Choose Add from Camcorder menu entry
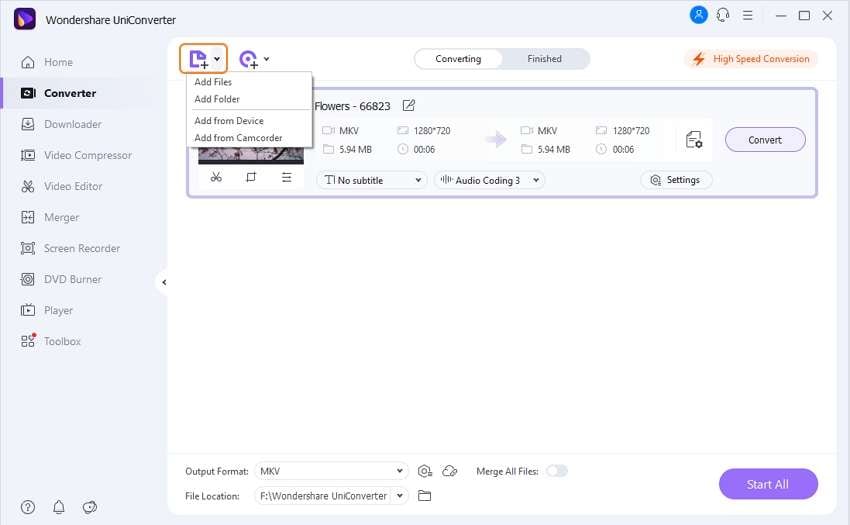The height and width of the screenshot is (525, 850). pyautogui.click(x=238, y=138)
